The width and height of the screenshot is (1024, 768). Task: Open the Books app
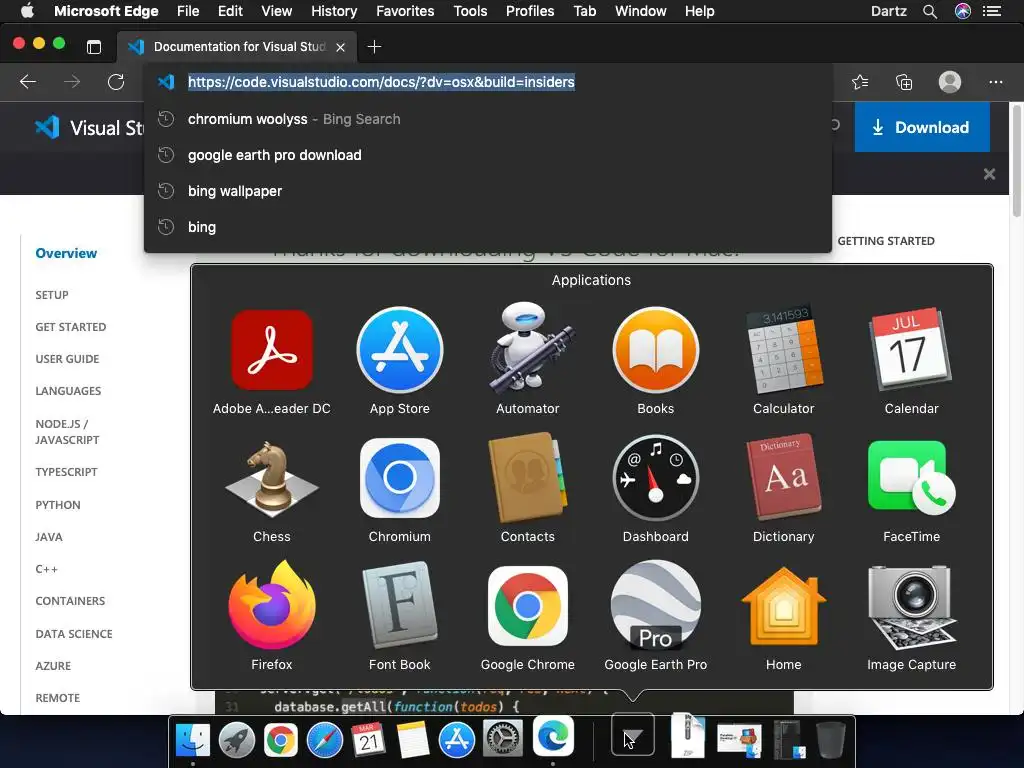656,349
